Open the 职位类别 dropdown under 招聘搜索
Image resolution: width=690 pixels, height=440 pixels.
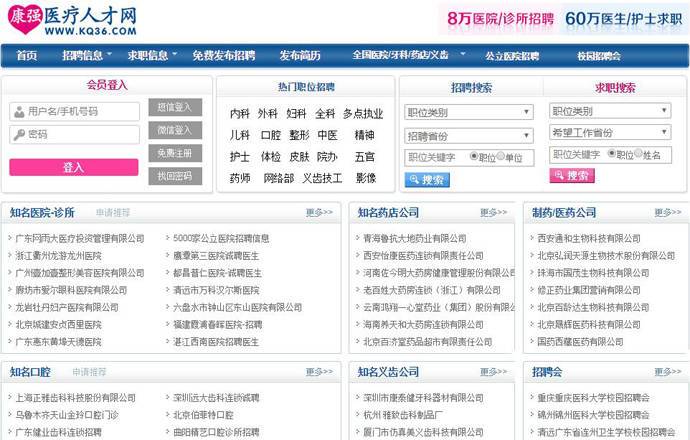tap(469, 112)
